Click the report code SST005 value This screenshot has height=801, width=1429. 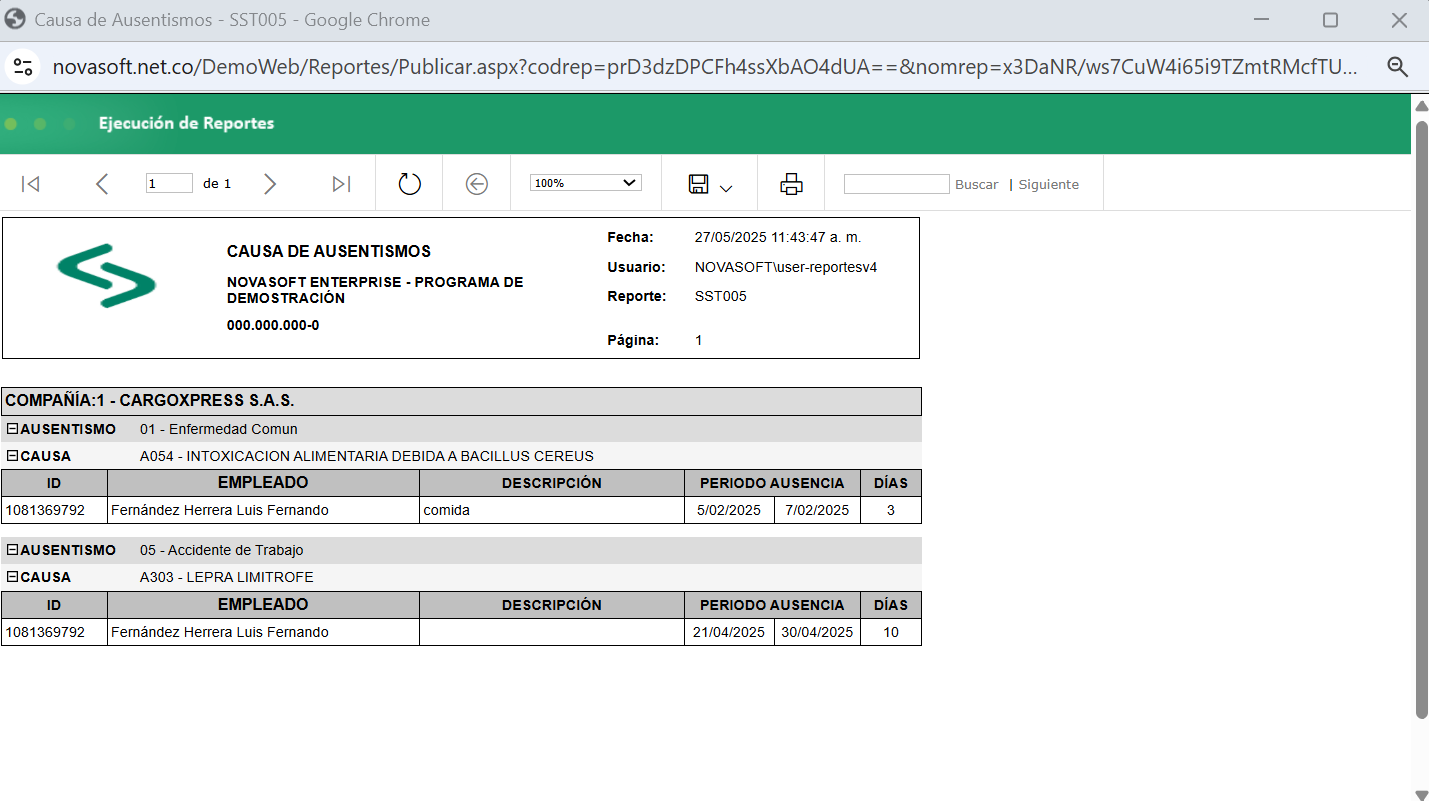coord(721,296)
